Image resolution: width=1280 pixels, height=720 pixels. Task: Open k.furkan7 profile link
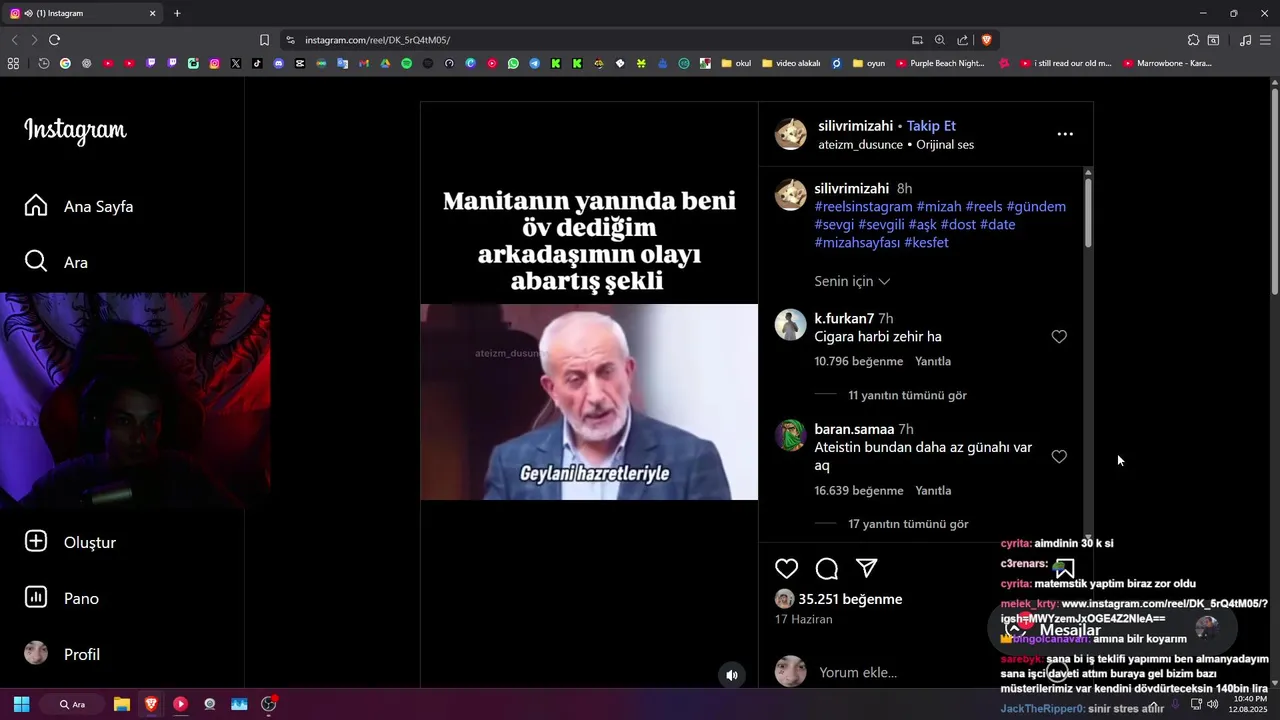tap(844, 318)
